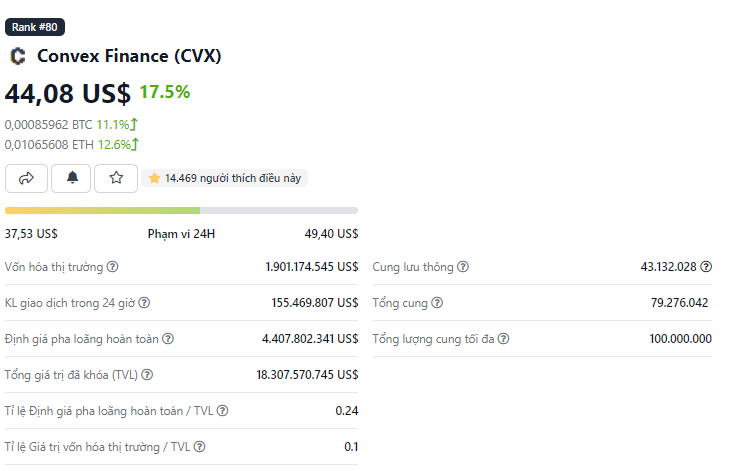The image size is (739, 471).
Task: Click market cap value 1.901.174.545 US$
Action: point(312,267)
